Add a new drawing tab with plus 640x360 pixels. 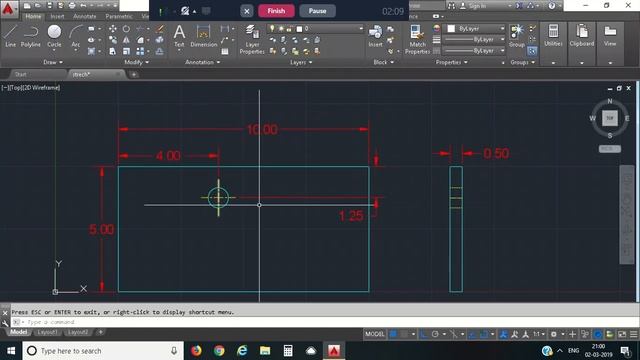133,74
